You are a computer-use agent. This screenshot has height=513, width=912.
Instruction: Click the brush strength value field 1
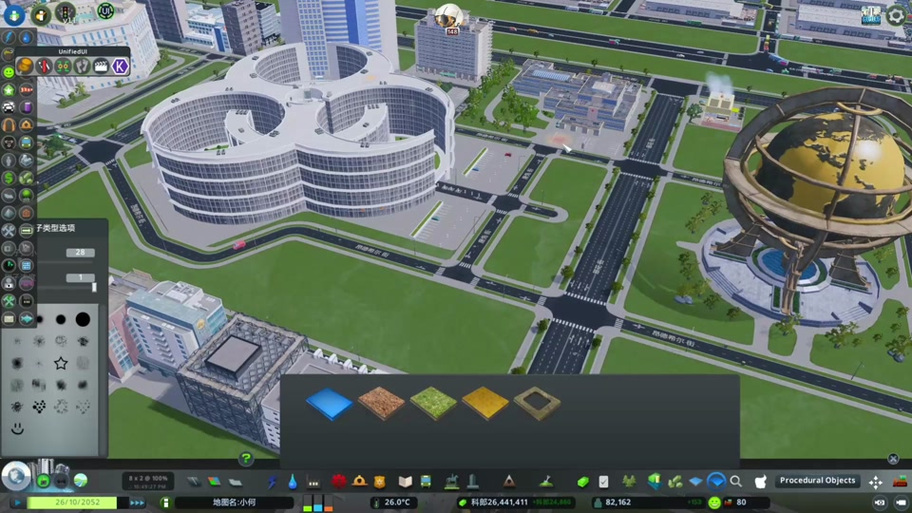[80, 277]
